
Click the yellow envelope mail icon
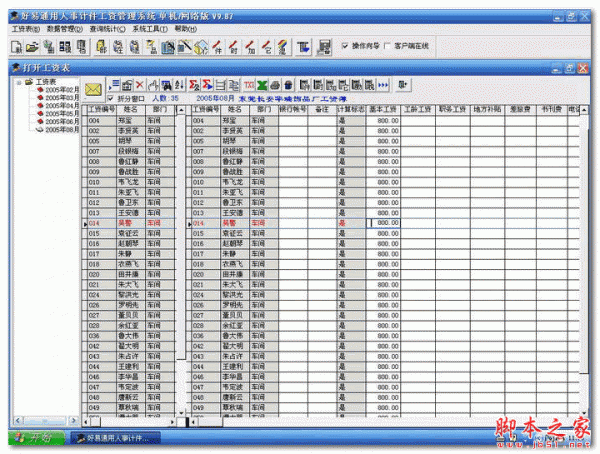pyautogui.click(x=93, y=89)
